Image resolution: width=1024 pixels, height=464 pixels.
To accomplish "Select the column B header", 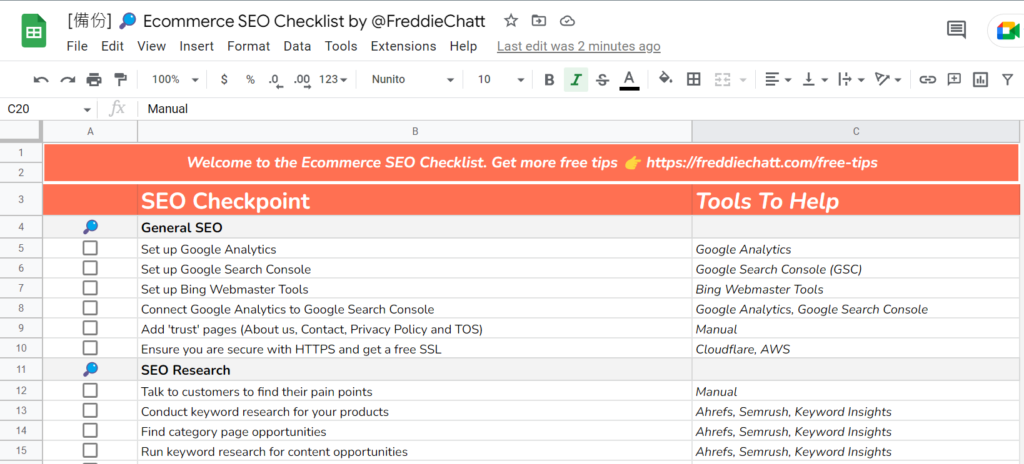I will click(x=415, y=131).
